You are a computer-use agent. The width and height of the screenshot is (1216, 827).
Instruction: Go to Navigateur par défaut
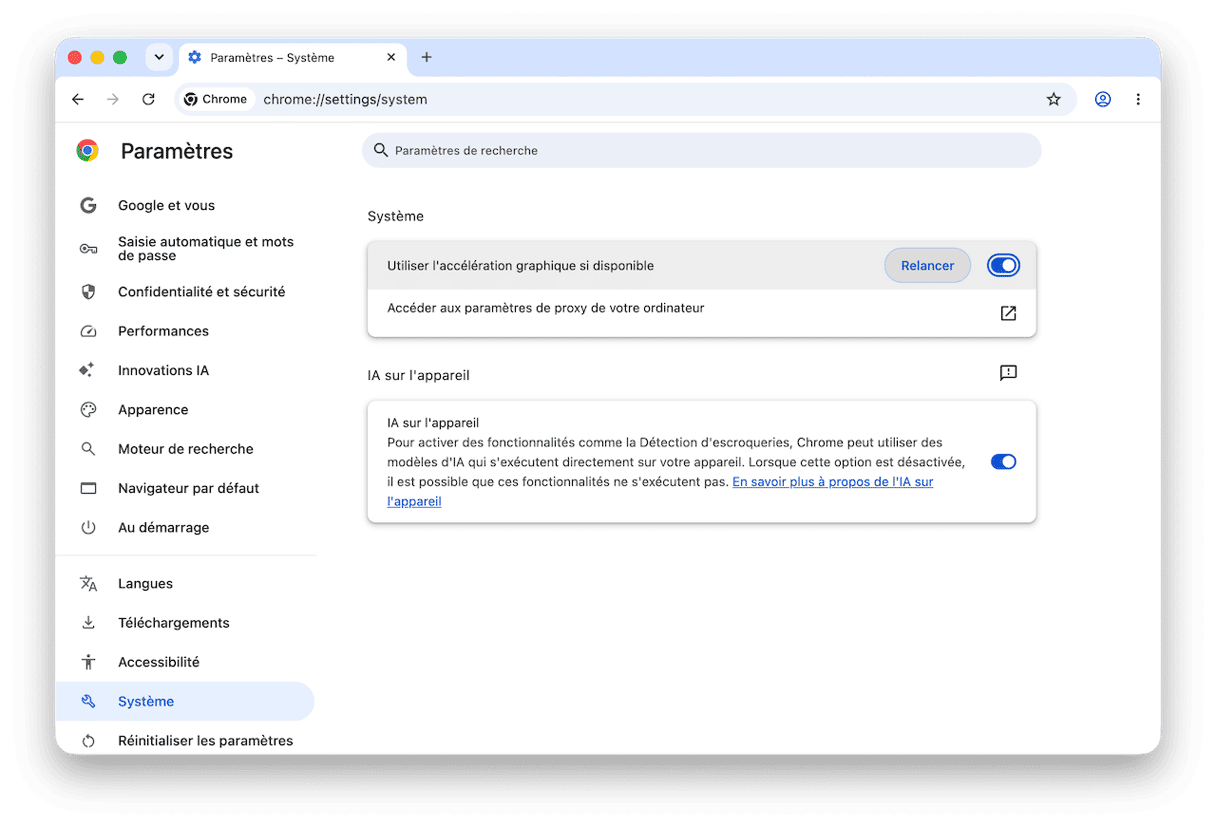click(x=185, y=488)
